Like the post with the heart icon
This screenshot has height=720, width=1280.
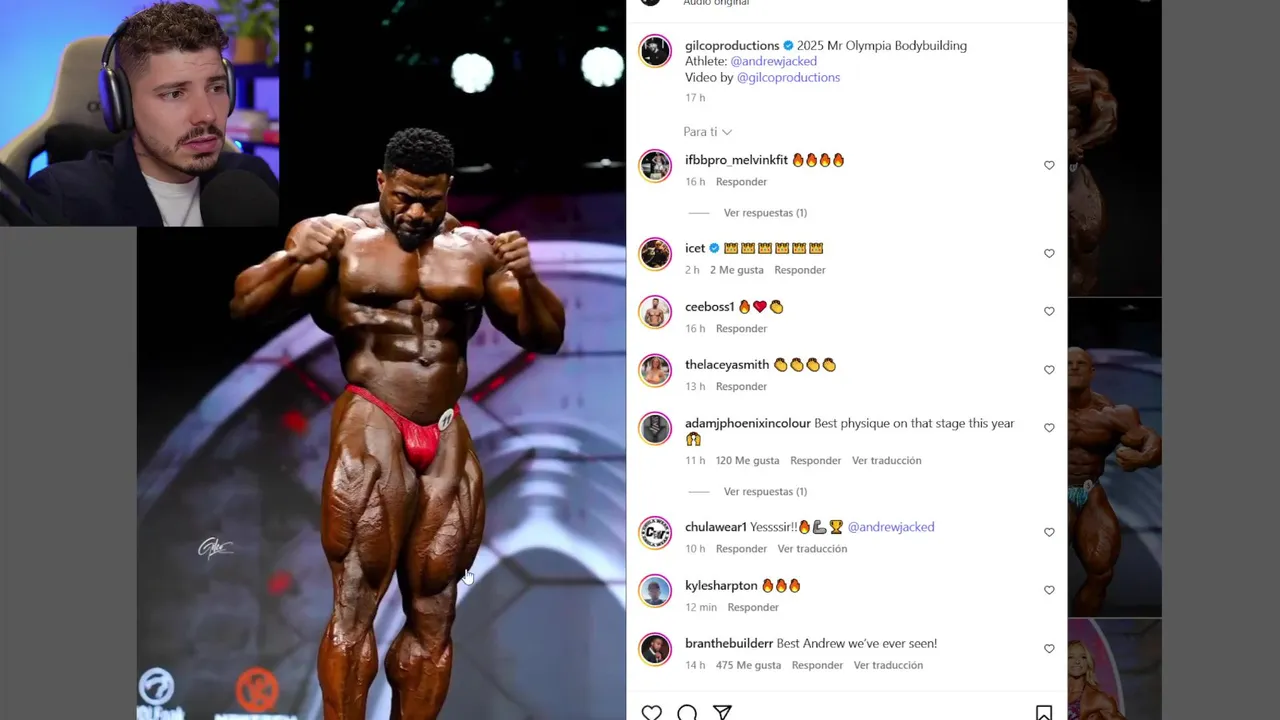coord(651,712)
